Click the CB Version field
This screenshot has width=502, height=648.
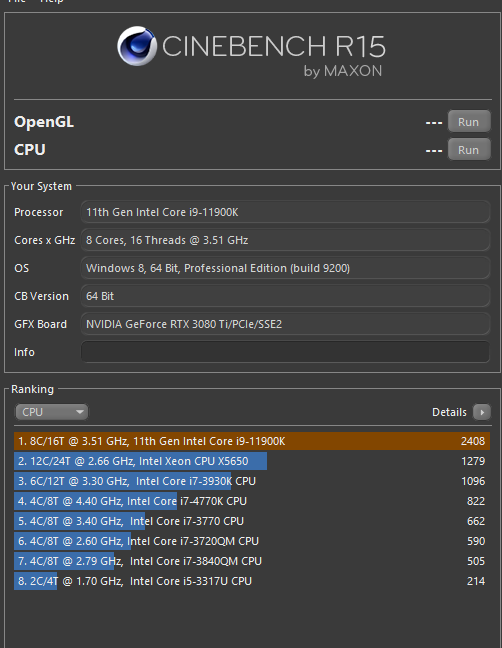(285, 296)
